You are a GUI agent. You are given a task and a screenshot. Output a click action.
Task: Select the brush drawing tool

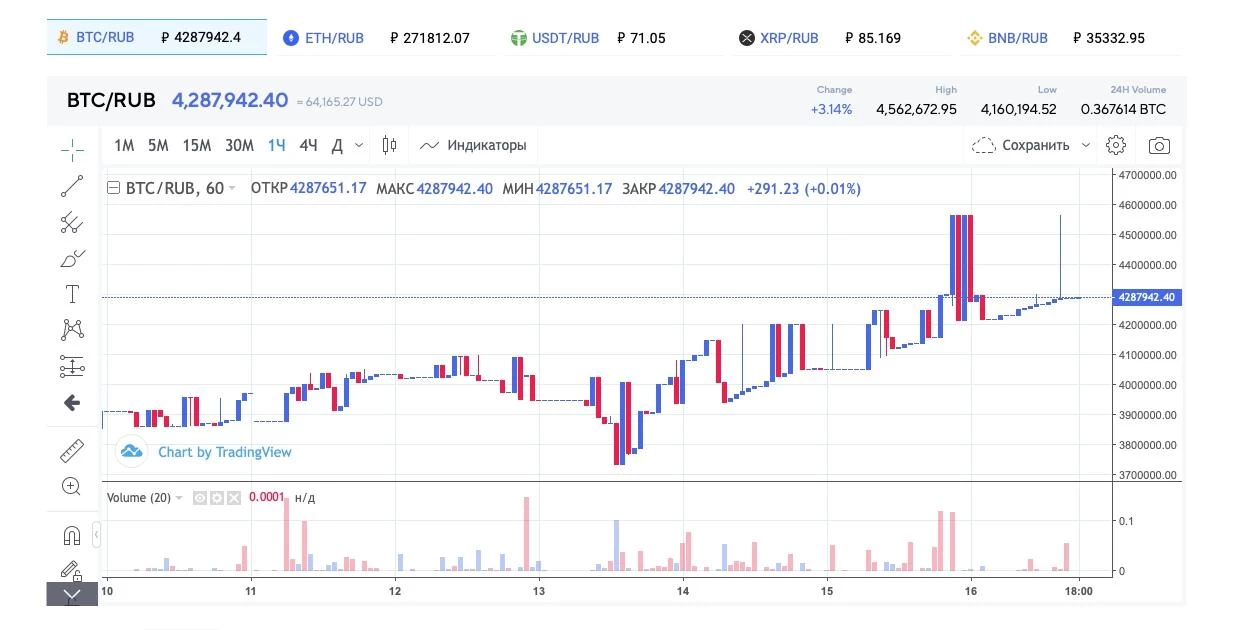pos(72,259)
